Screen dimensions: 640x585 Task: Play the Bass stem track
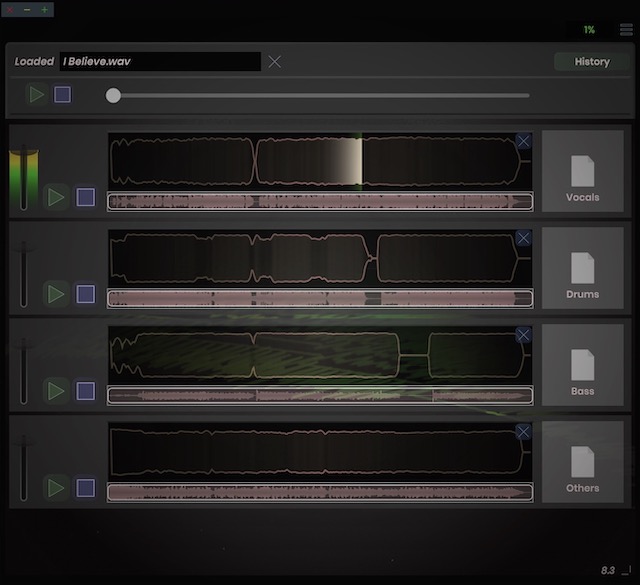pyautogui.click(x=56, y=391)
